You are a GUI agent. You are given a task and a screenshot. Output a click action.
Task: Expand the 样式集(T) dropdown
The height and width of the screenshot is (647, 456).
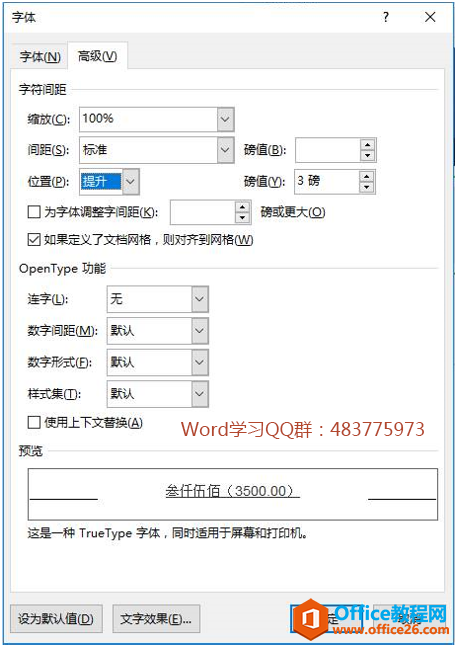click(158, 394)
